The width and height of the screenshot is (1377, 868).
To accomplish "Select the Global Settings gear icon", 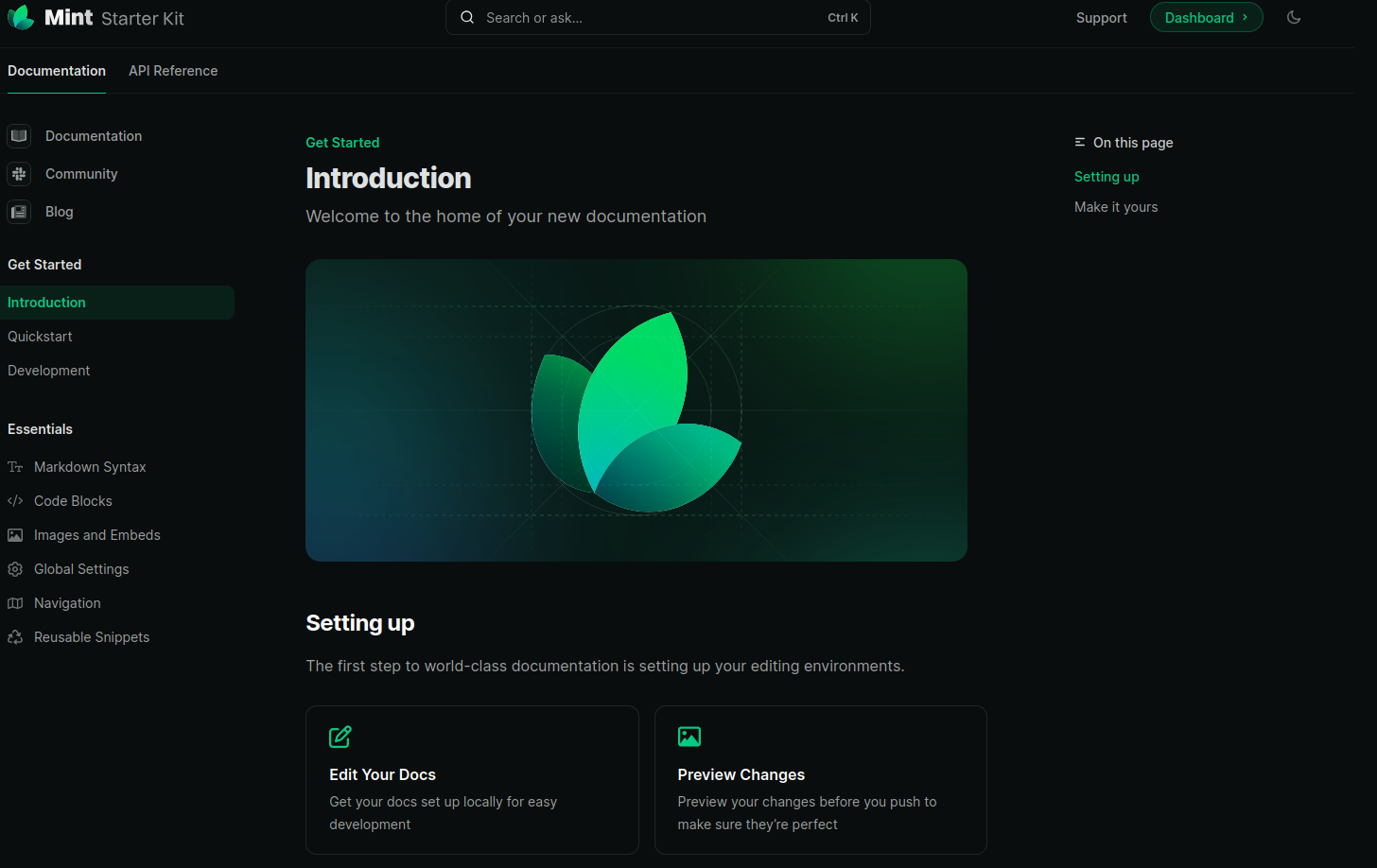I will pyautogui.click(x=15, y=568).
